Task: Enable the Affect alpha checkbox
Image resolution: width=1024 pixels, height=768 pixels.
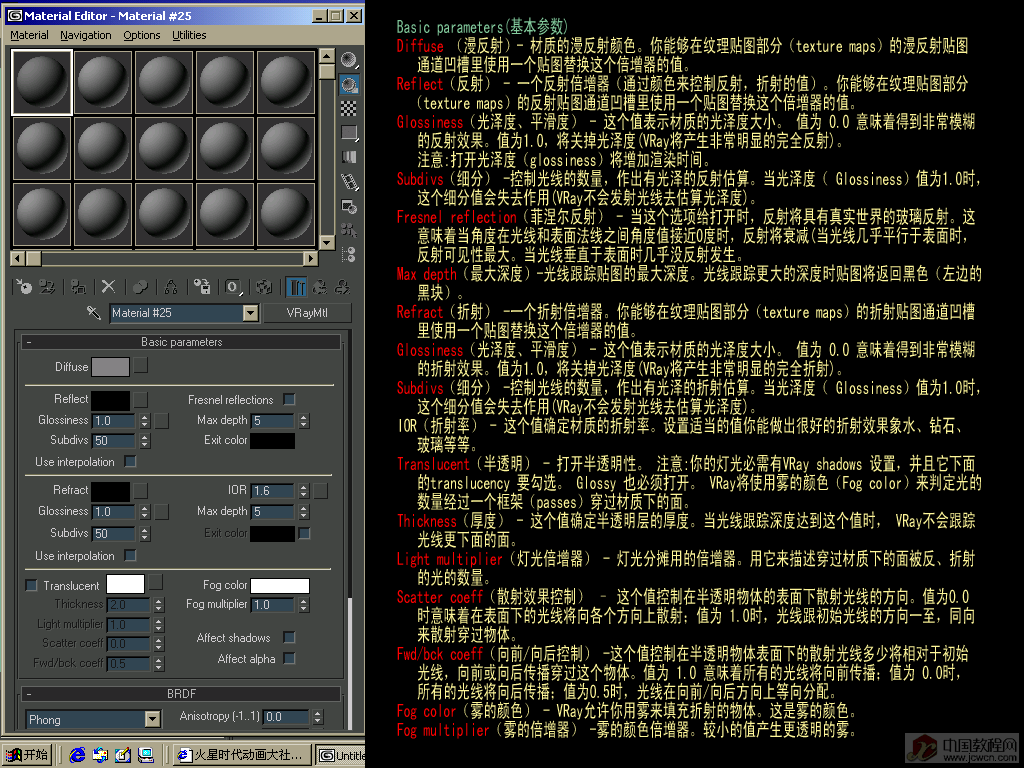Action: (x=289, y=658)
